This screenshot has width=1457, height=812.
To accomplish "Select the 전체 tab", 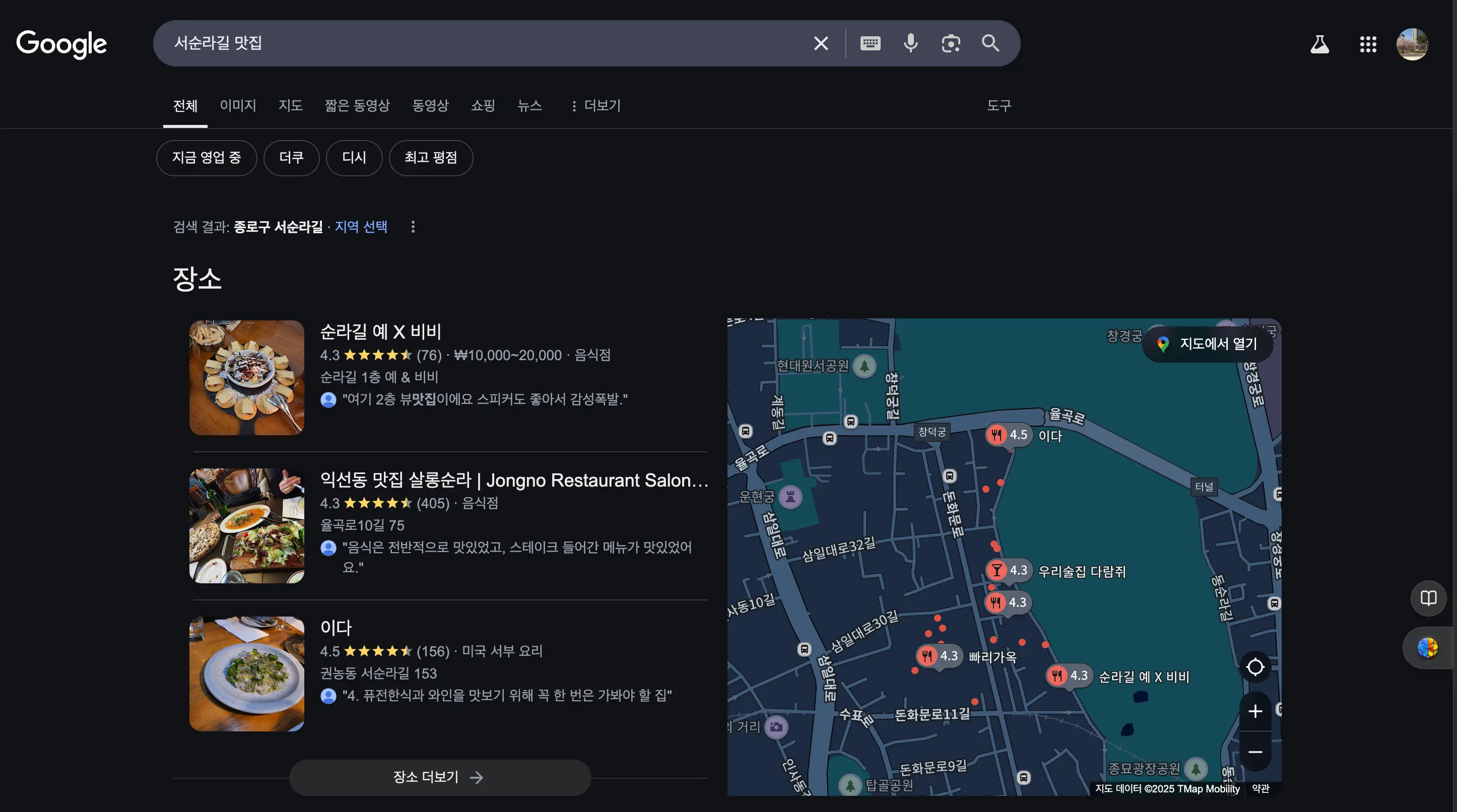I will click(185, 106).
